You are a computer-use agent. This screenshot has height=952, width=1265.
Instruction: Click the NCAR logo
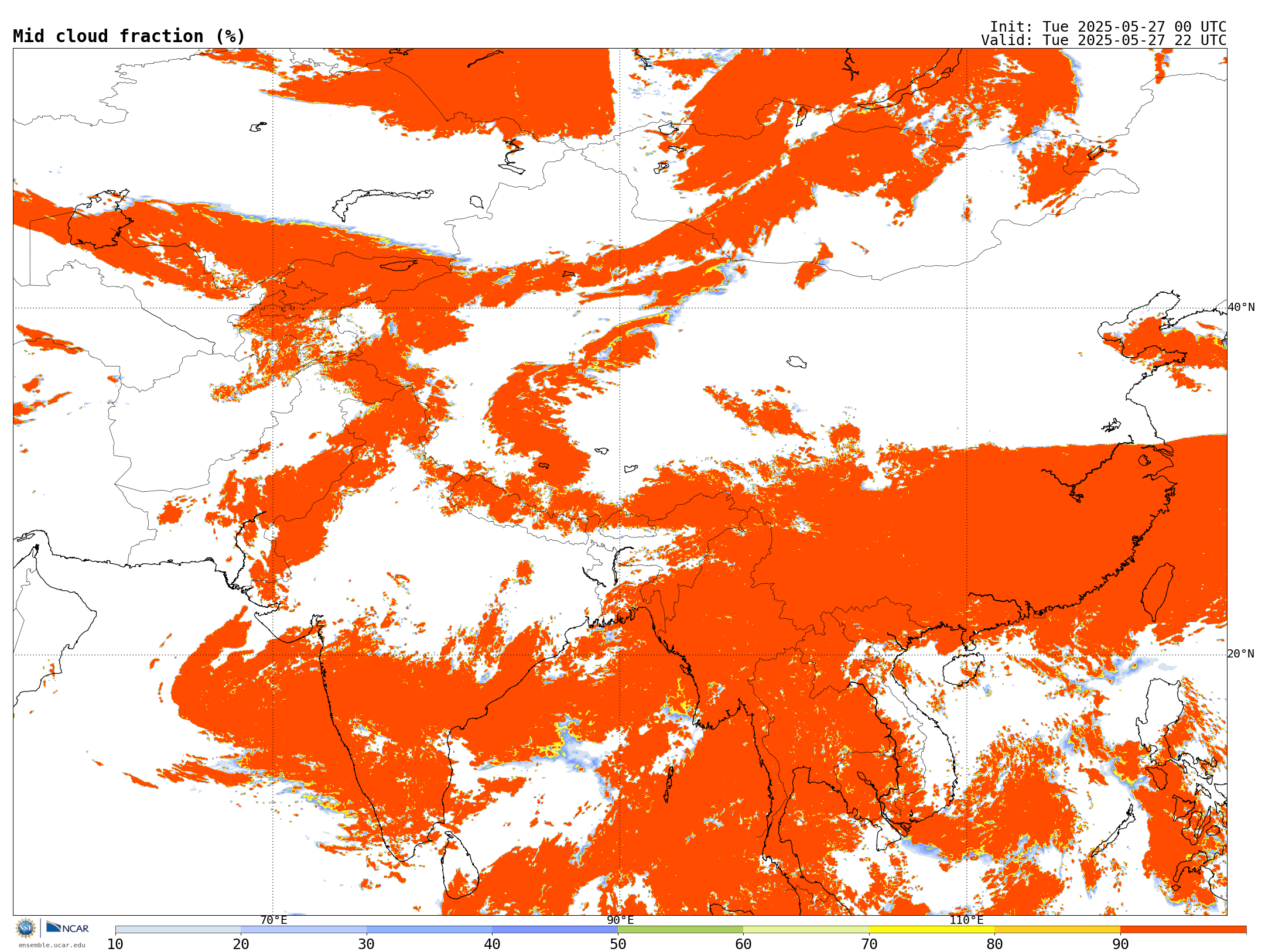point(68,927)
